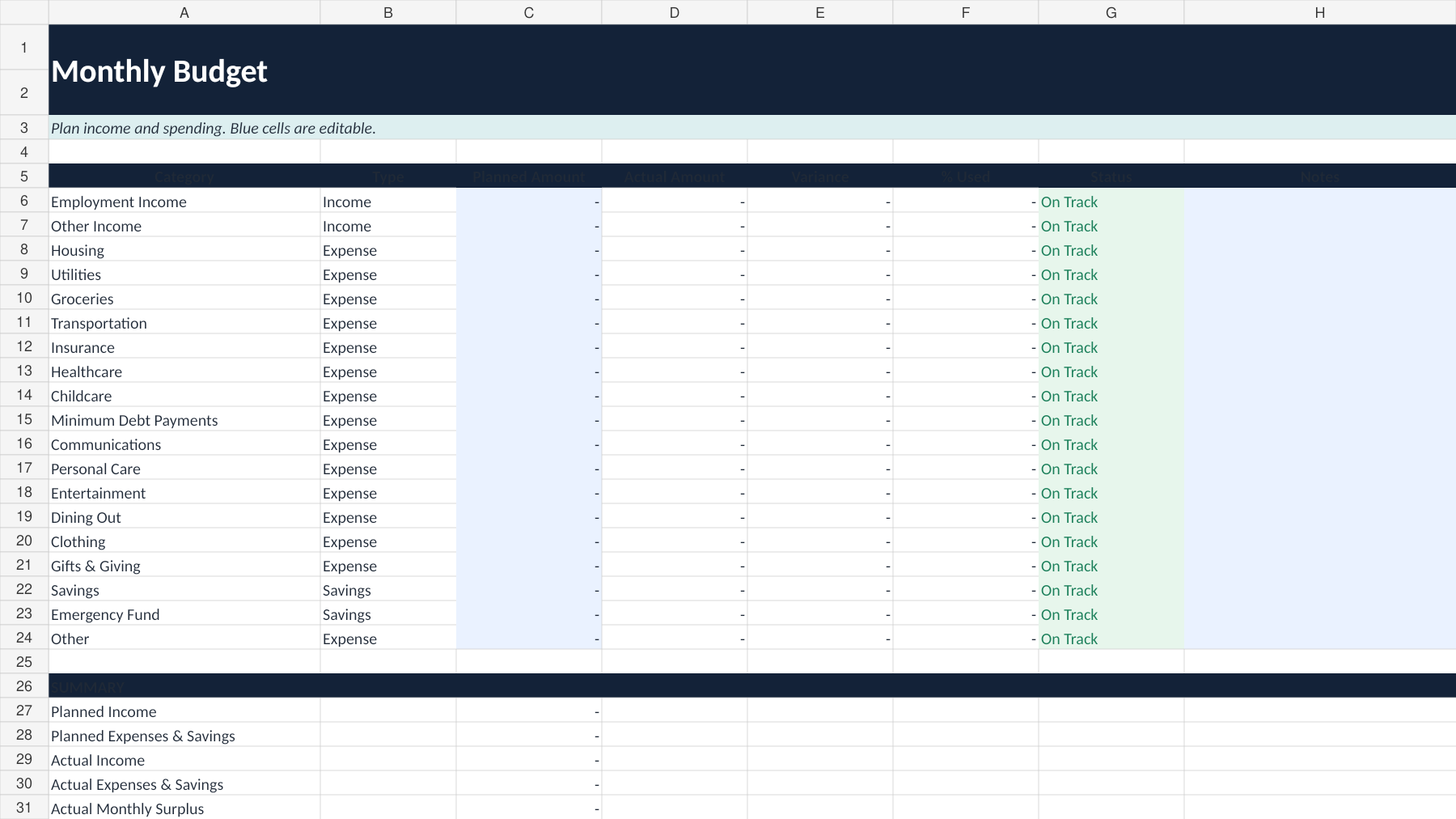Image resolution: width=1456 pixels, height=819 pixels.
Task: Select the Actual Expenses & Savings label
Action: [x=184, y=783]
